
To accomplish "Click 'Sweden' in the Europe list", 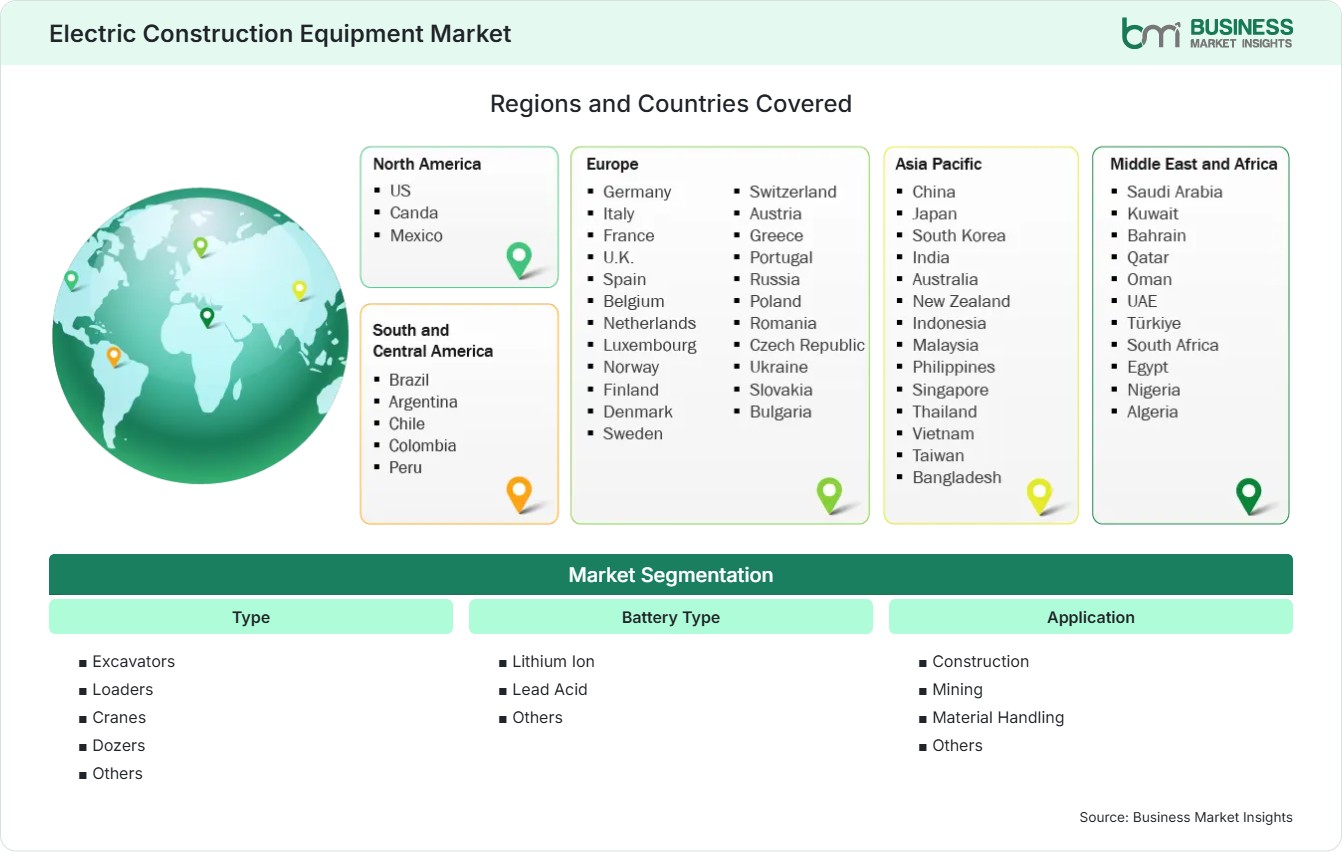I will click(x=633, y=434).
